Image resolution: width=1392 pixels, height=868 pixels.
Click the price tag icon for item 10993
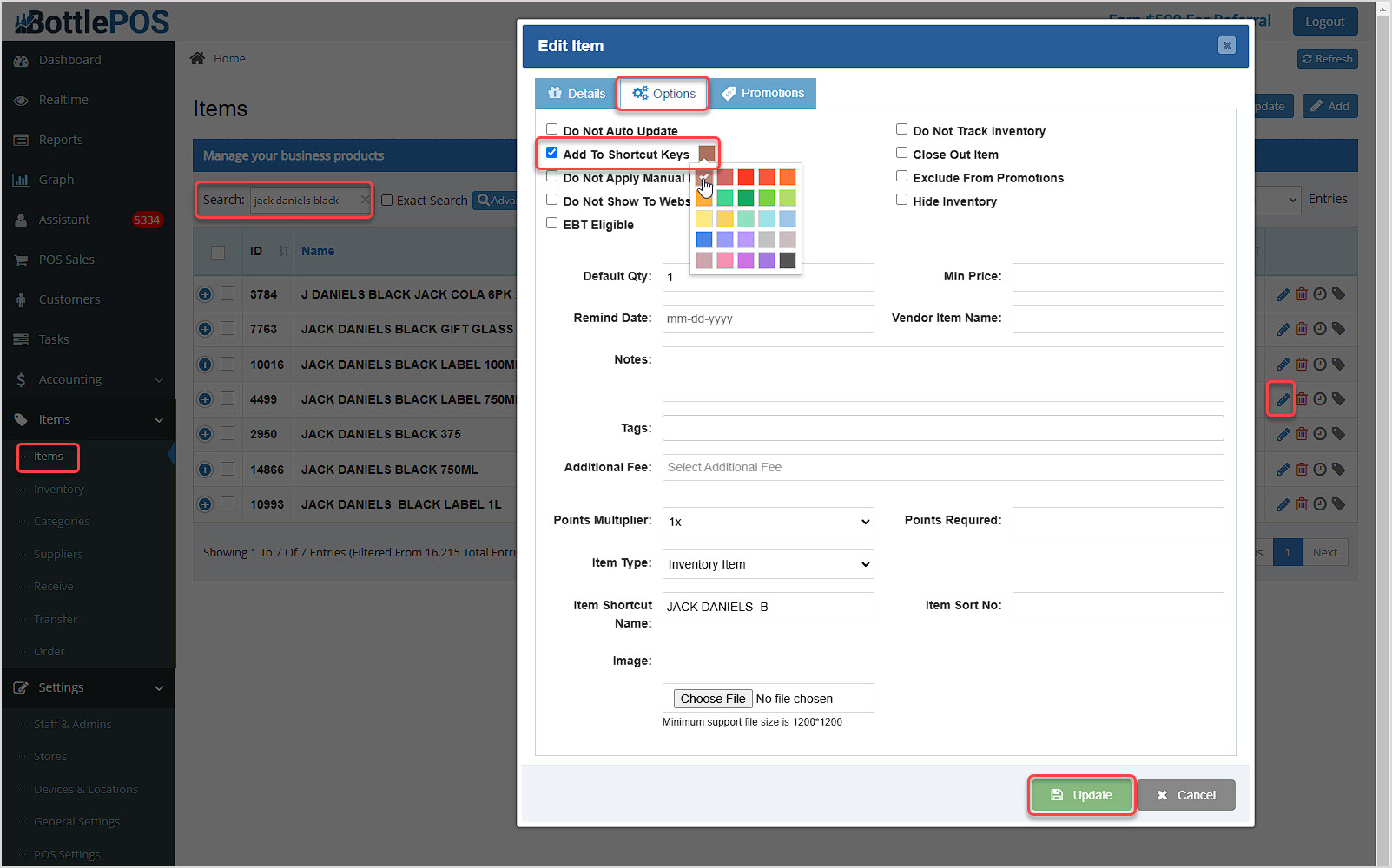[x=1340, y=503]
